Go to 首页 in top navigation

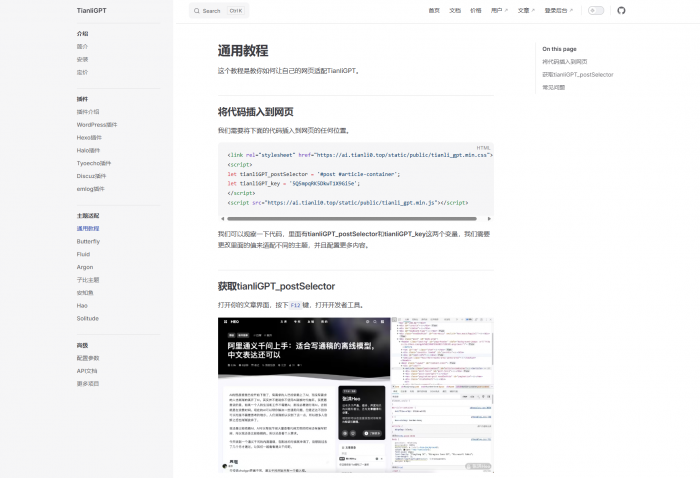tap(434, 10)
